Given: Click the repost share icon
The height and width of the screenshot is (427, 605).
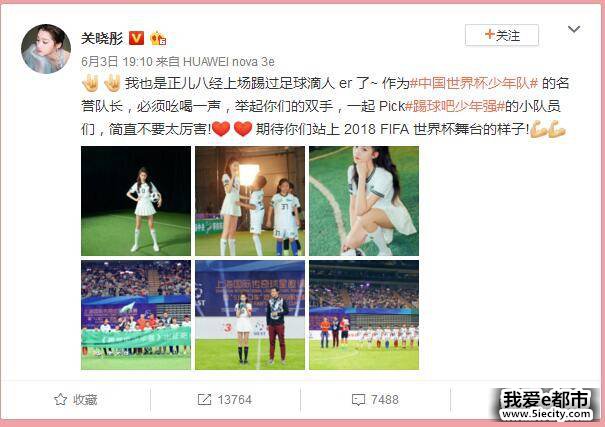Looking at the screenshot, I should 204,399.
